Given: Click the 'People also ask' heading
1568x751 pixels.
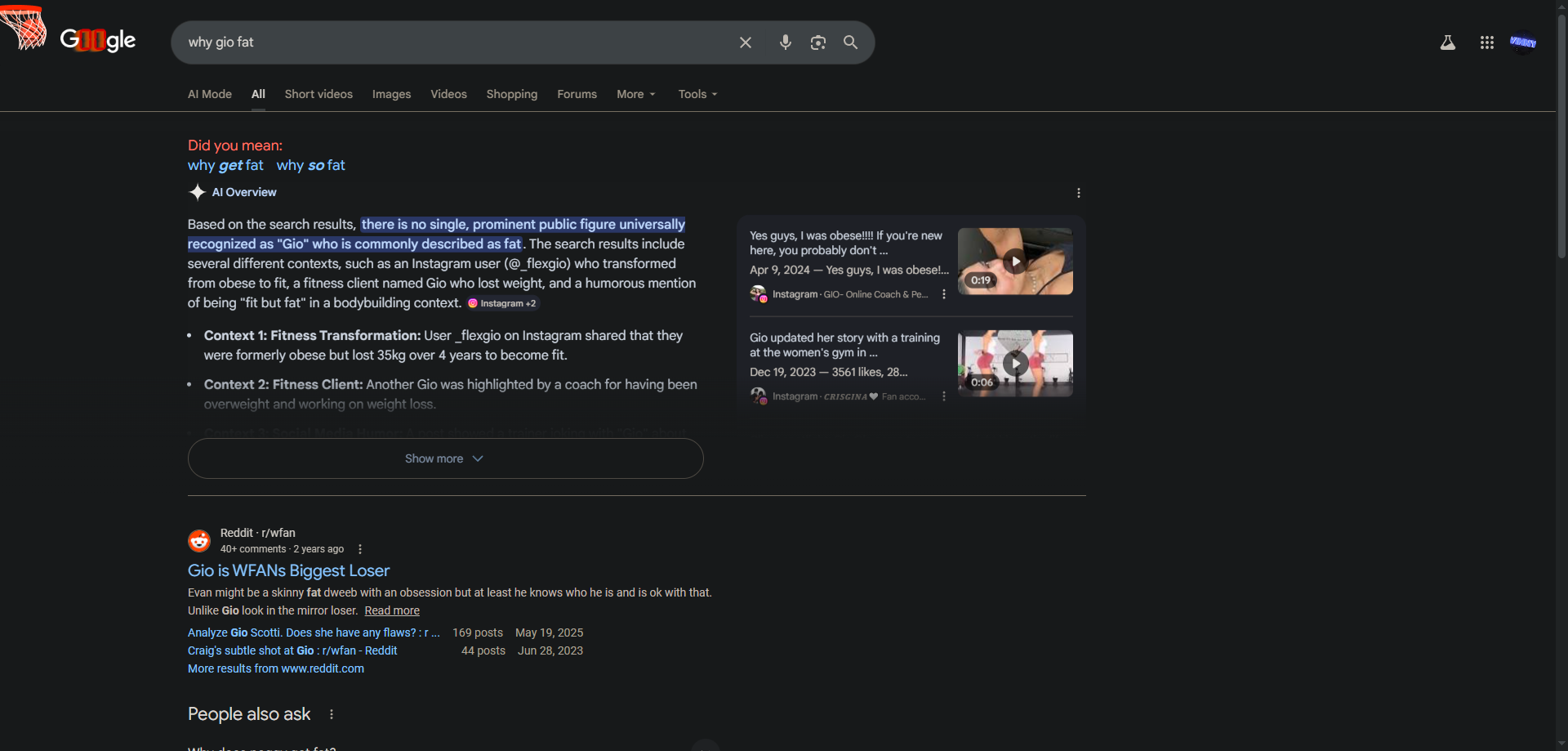Looking at the screenshot, I should coord(249,714).
